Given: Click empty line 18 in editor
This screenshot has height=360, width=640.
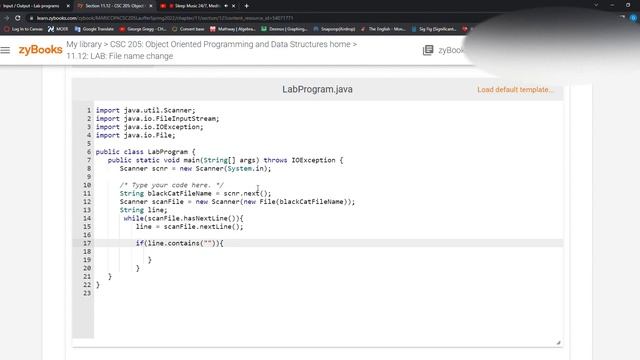Looking at the screenshot, I should click(x=329, y=251).
